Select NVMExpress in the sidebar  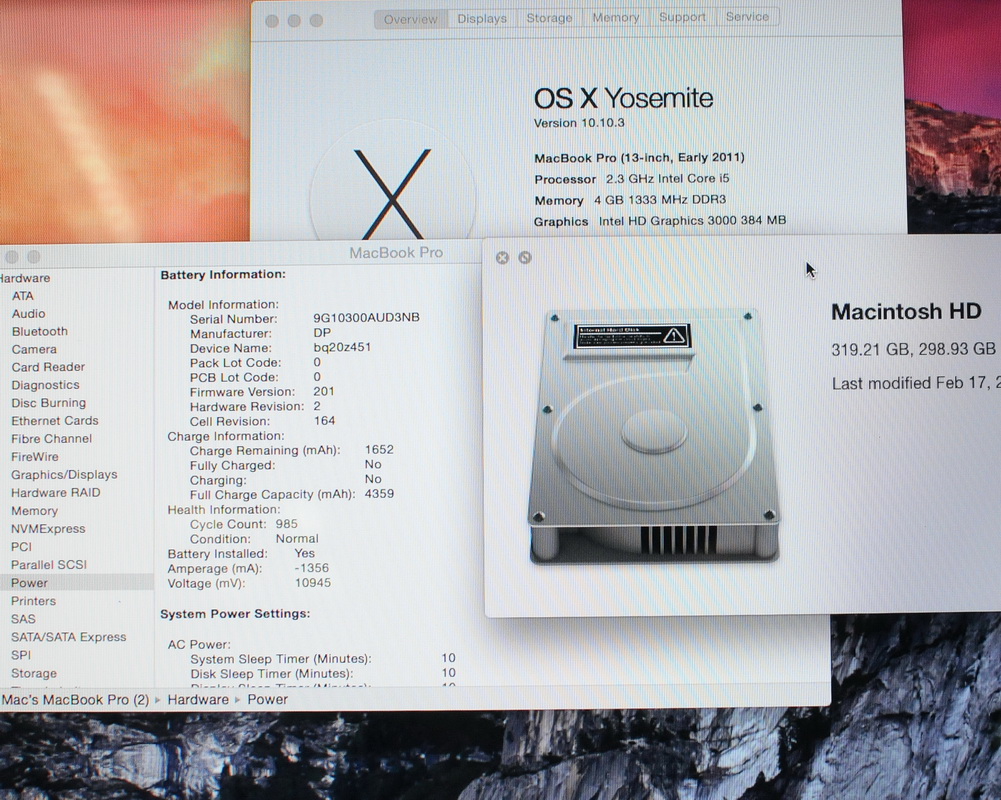tap(48, 529)
